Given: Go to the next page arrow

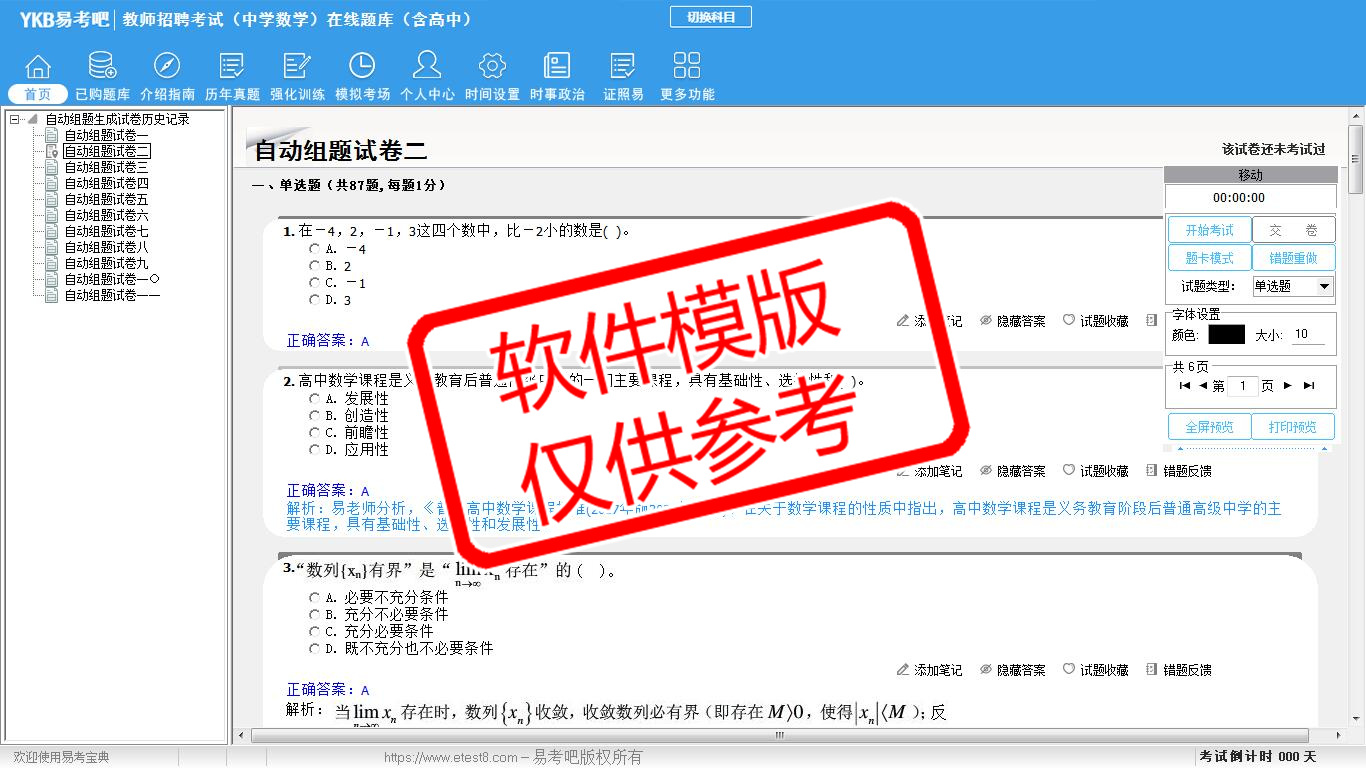Looking at the screenshot, I should (1288, 386).
